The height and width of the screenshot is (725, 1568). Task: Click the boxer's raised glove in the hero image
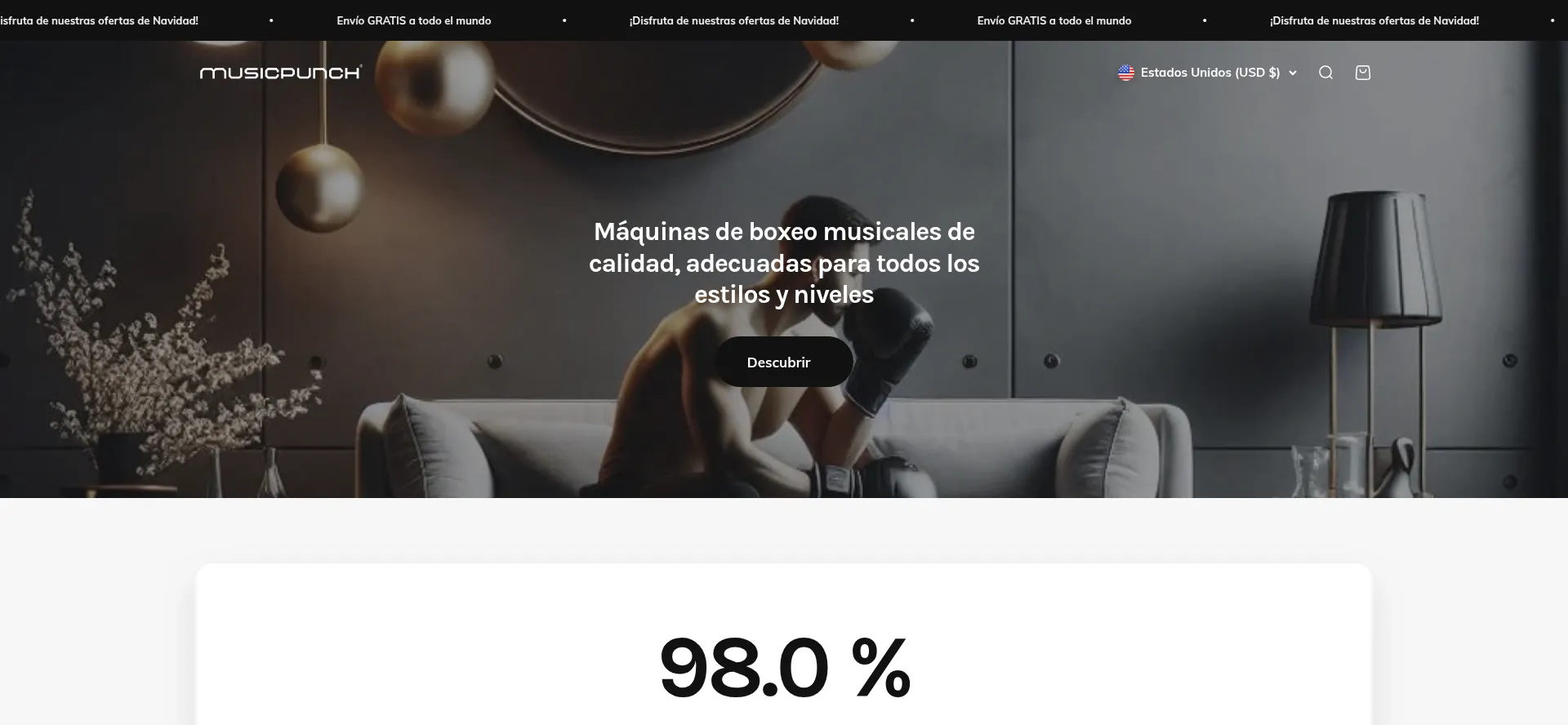point(889,351)
